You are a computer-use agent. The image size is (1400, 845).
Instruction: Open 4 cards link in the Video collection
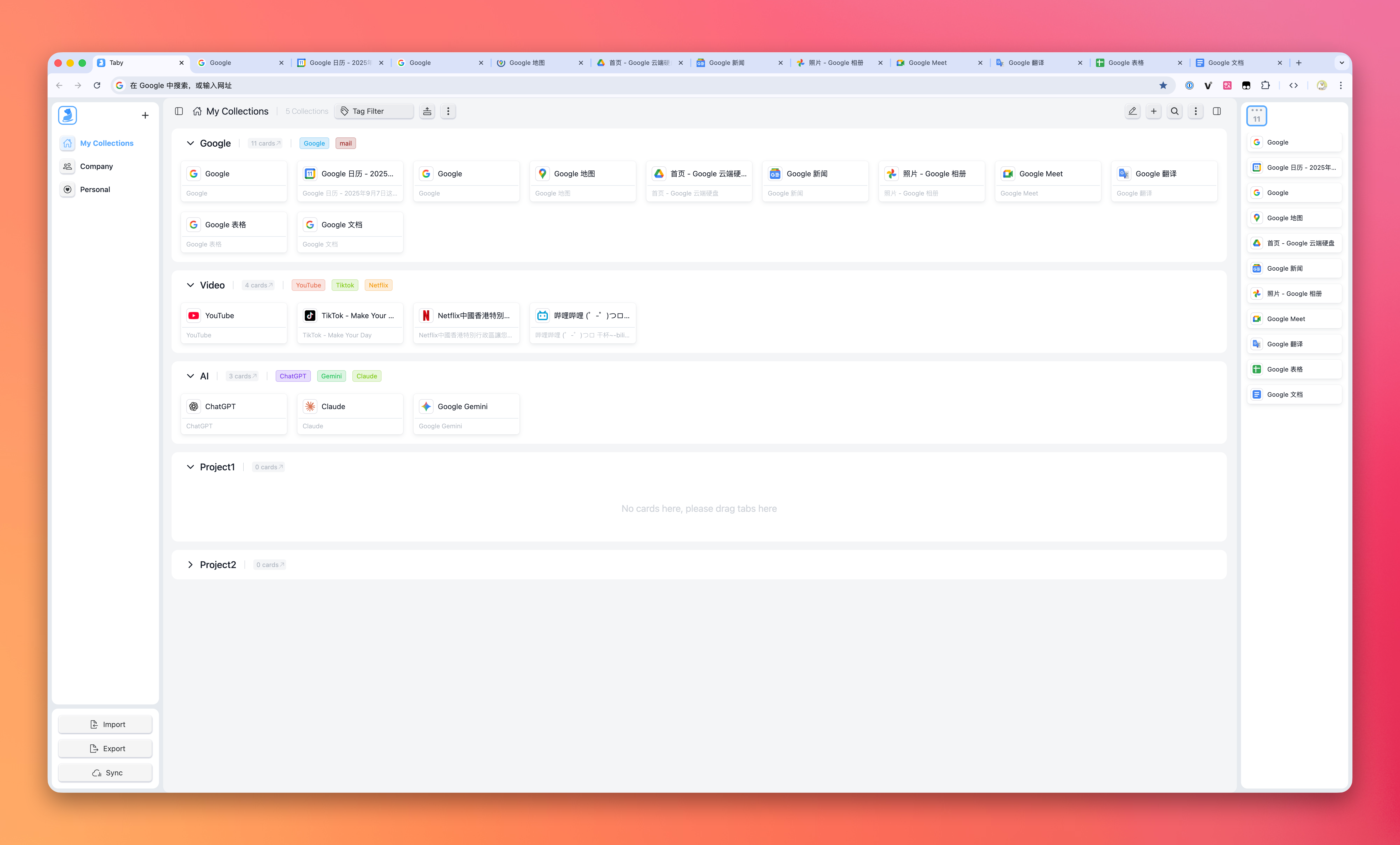coord(259,285)
